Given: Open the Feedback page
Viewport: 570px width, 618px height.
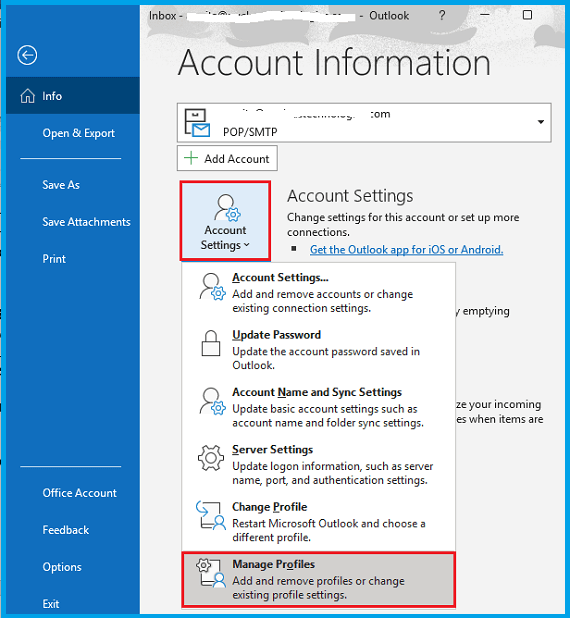Looking at the screenshot, I should [x=66, y=530].
